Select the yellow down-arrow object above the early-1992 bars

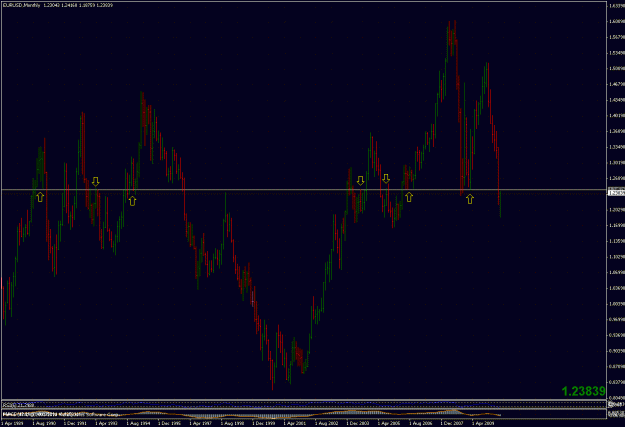[95, 182]
